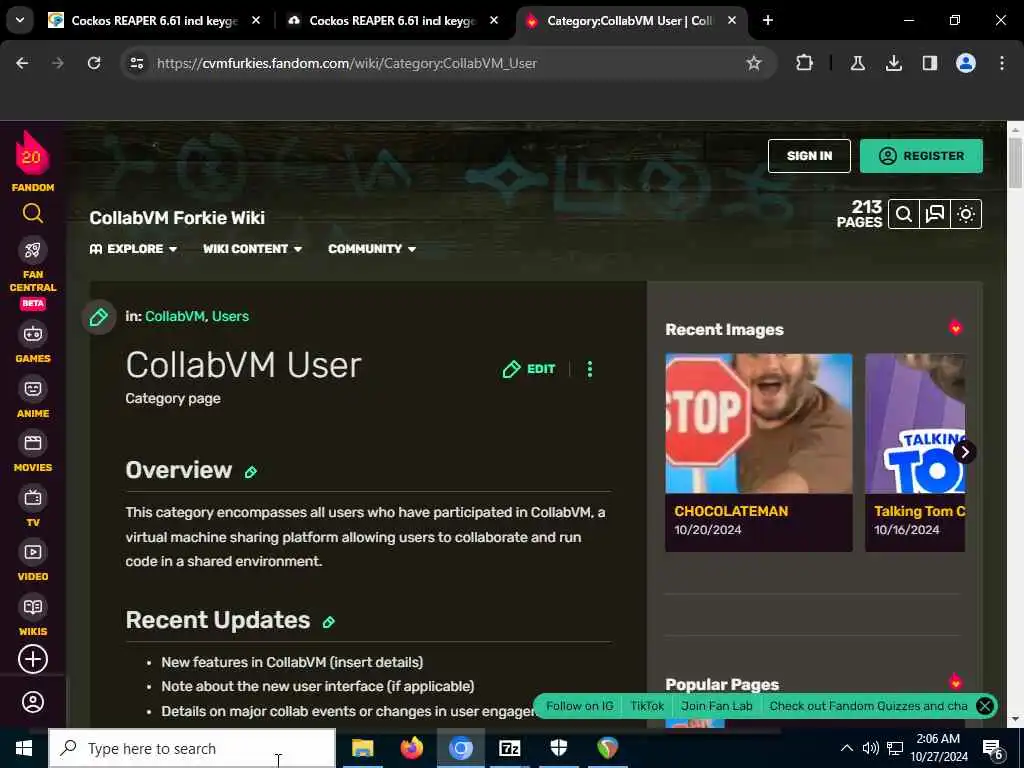1024x768 pixels.
Task: Close the Category:CollabVM User tab
Action: click(x=732, y=20)
